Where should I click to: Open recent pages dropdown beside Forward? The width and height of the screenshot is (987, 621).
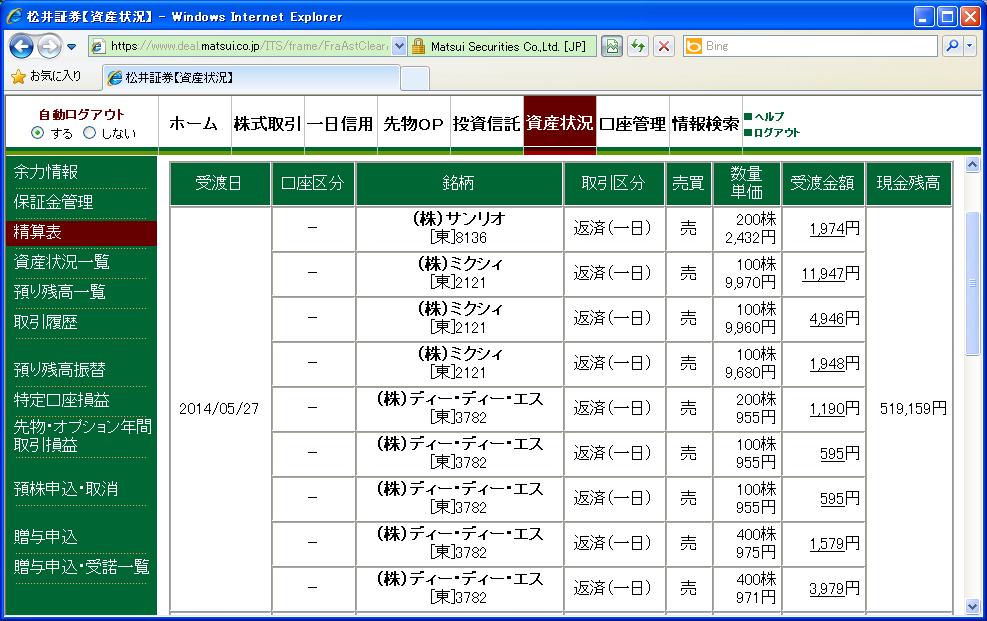pyautogui.click(x=72, y=47)
